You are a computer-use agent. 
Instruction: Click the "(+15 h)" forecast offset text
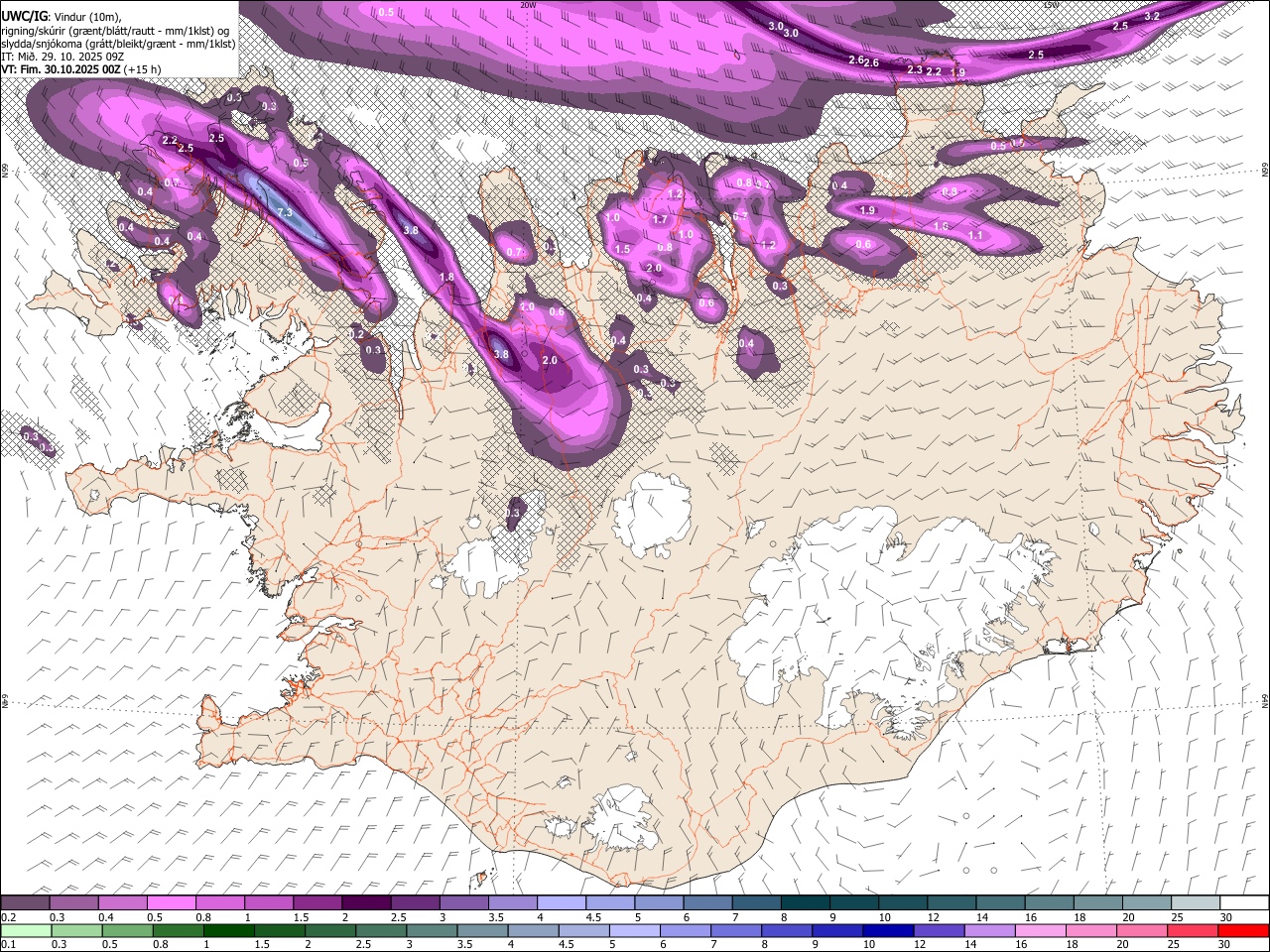point(143,69)
